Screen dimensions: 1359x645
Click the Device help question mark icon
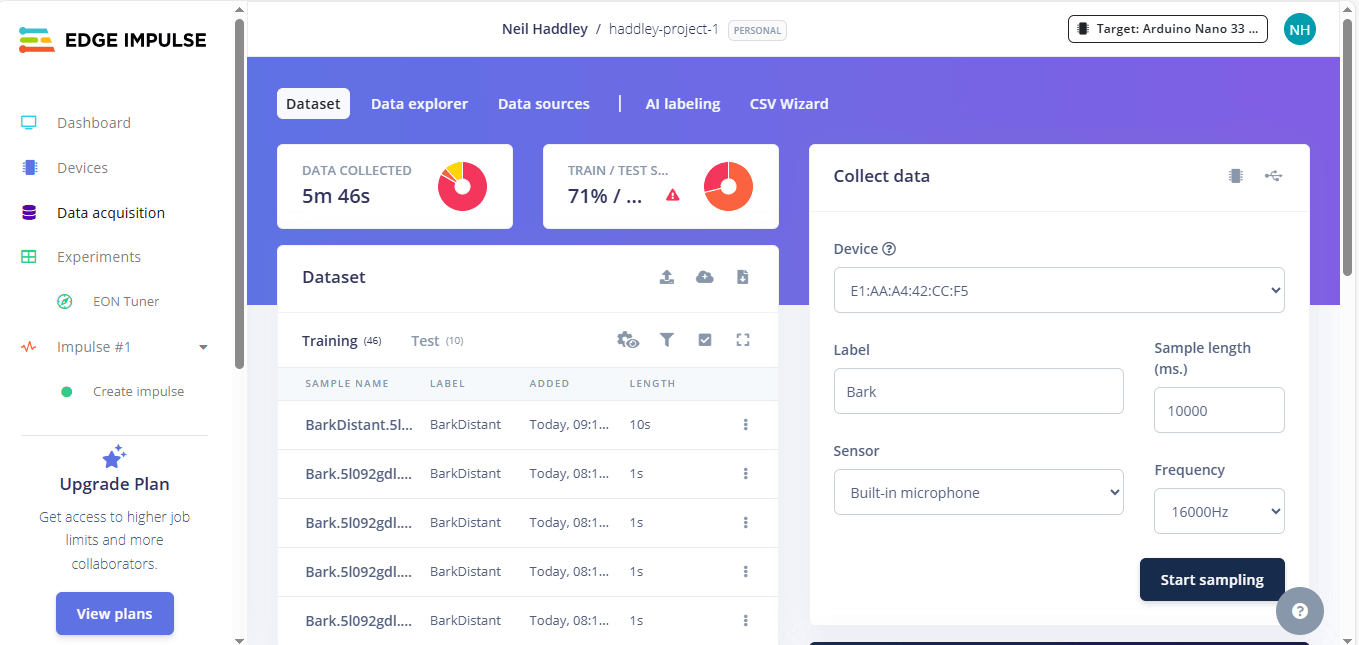coord(889,249)
